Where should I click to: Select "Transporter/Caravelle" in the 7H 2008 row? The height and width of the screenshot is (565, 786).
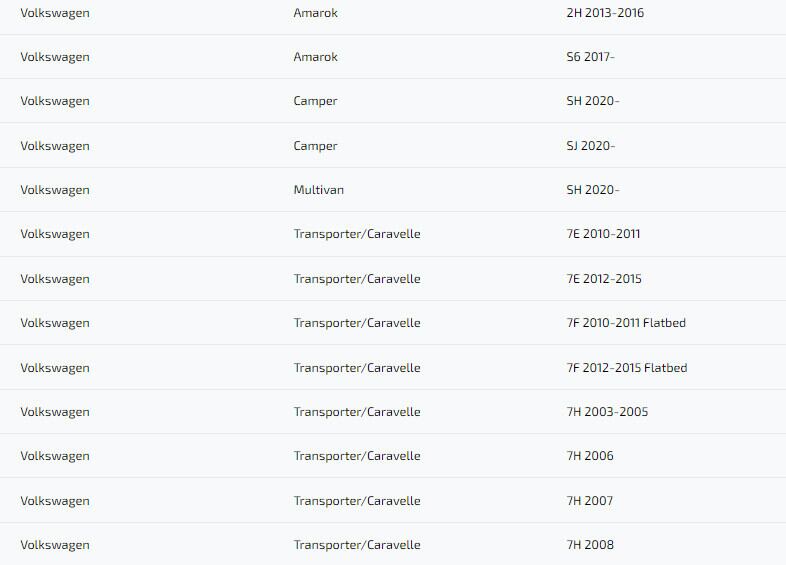click(357, 545)
